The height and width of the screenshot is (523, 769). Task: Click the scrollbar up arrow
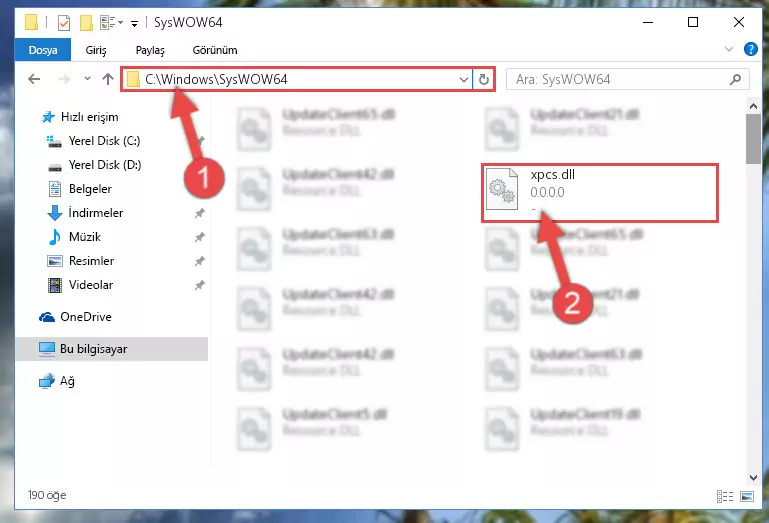click(753, 106)
